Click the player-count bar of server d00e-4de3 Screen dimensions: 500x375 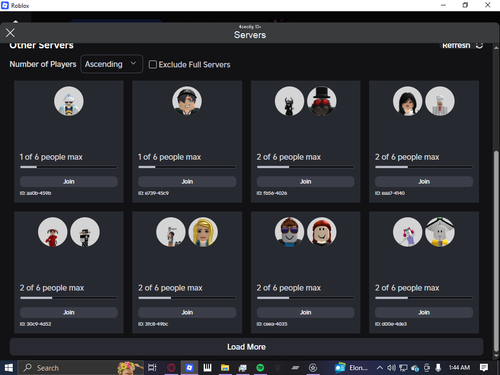coord(424,298)
